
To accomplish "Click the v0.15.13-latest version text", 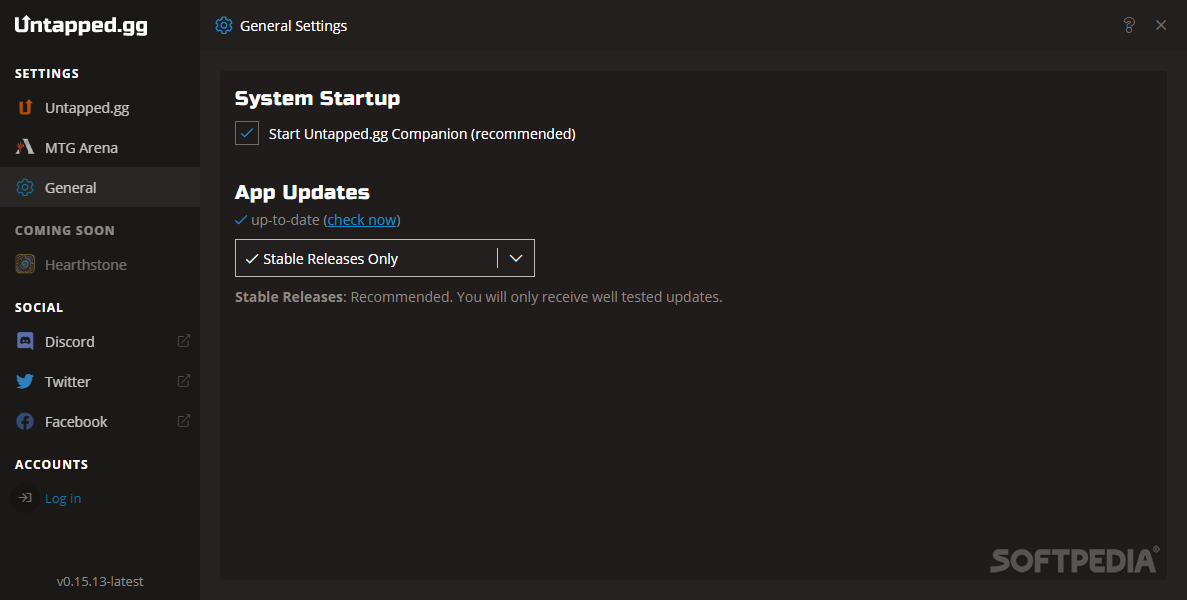I will pyautogui.click(x=100, y=581).
